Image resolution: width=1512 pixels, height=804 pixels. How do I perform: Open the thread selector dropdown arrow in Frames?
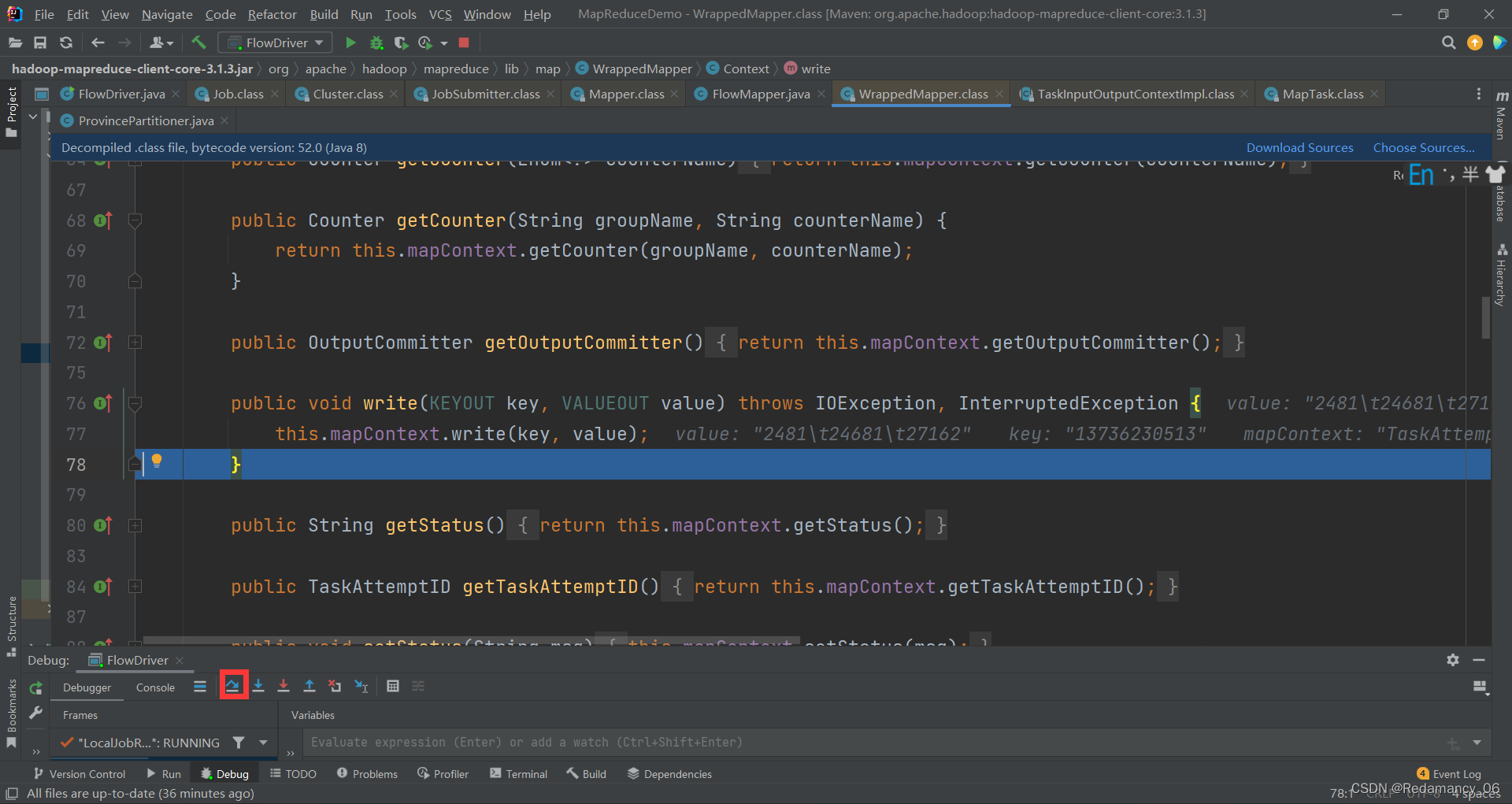(263, 743)
